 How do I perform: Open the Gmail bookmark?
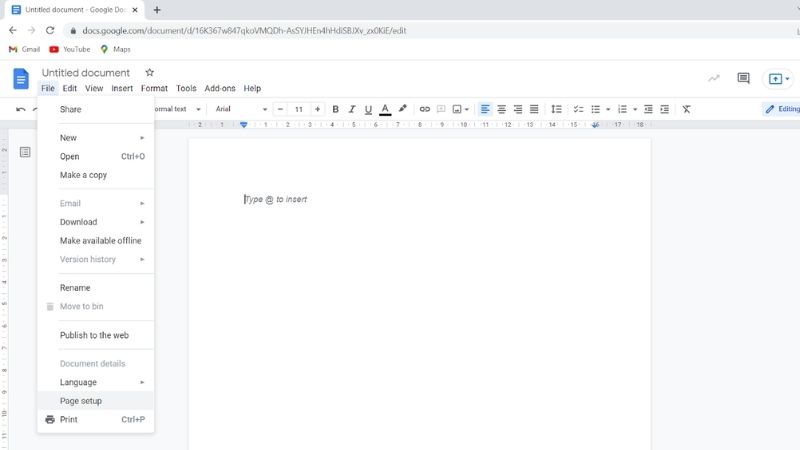point(25,49)
